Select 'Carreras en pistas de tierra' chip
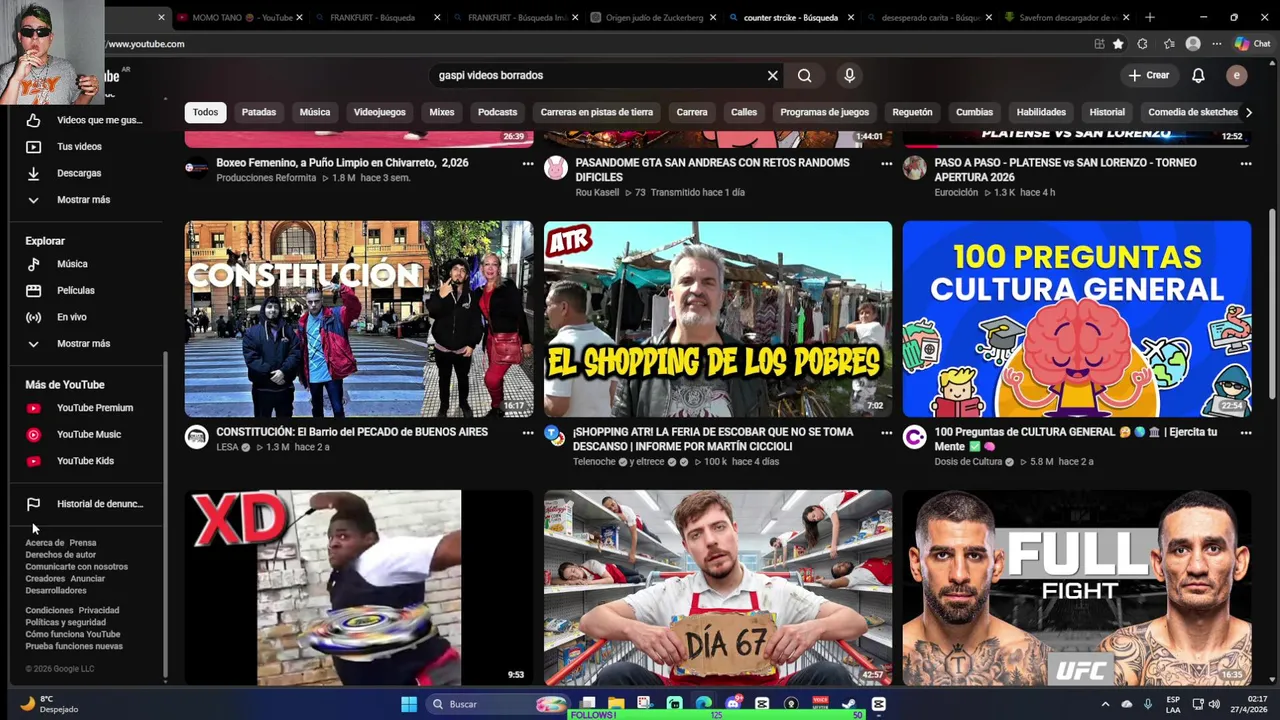This screenshot has width=1280, height=720. (x=596, y=112)
